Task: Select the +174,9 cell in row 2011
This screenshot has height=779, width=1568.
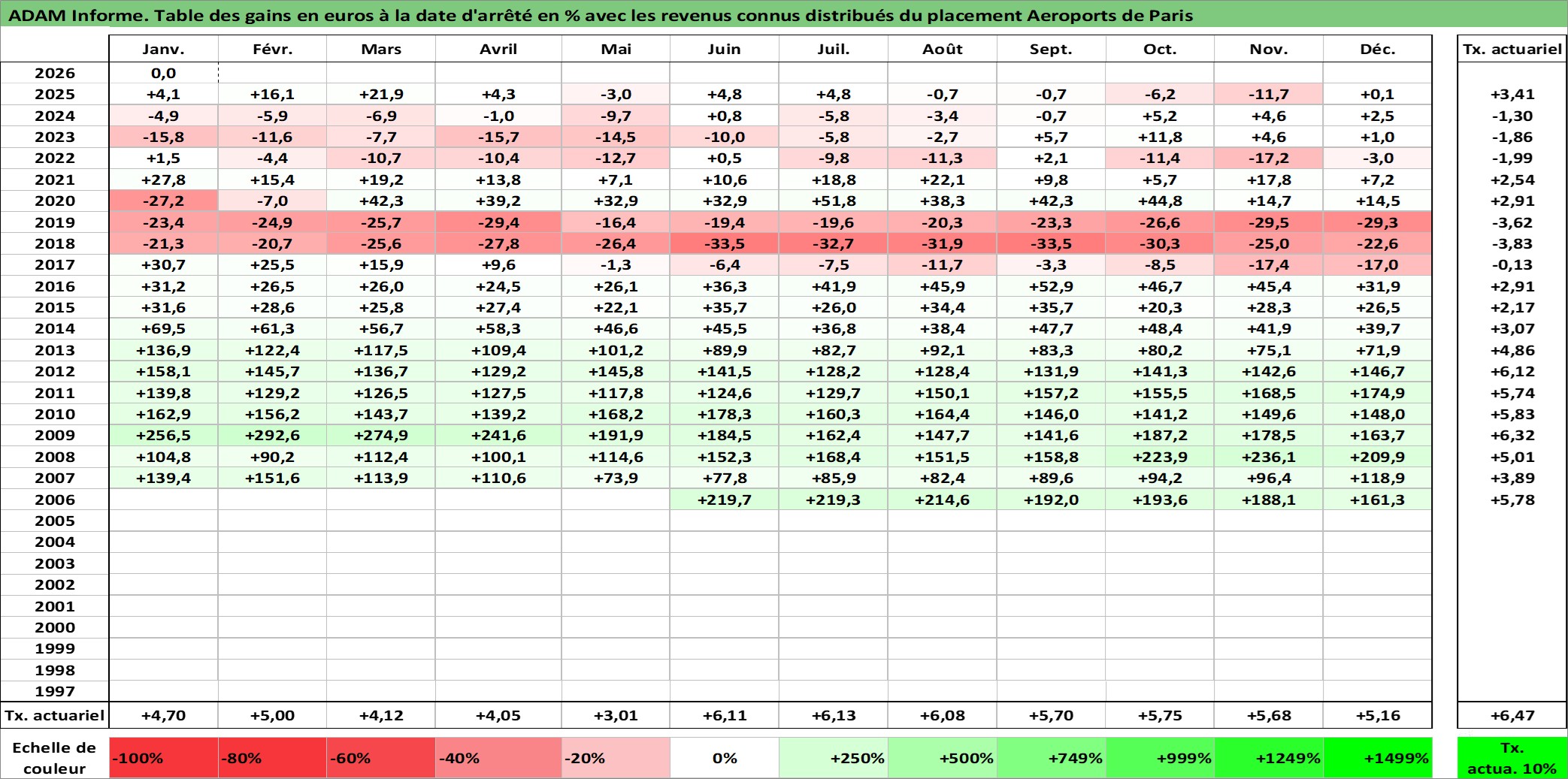Action: [x=1377, y=393]
